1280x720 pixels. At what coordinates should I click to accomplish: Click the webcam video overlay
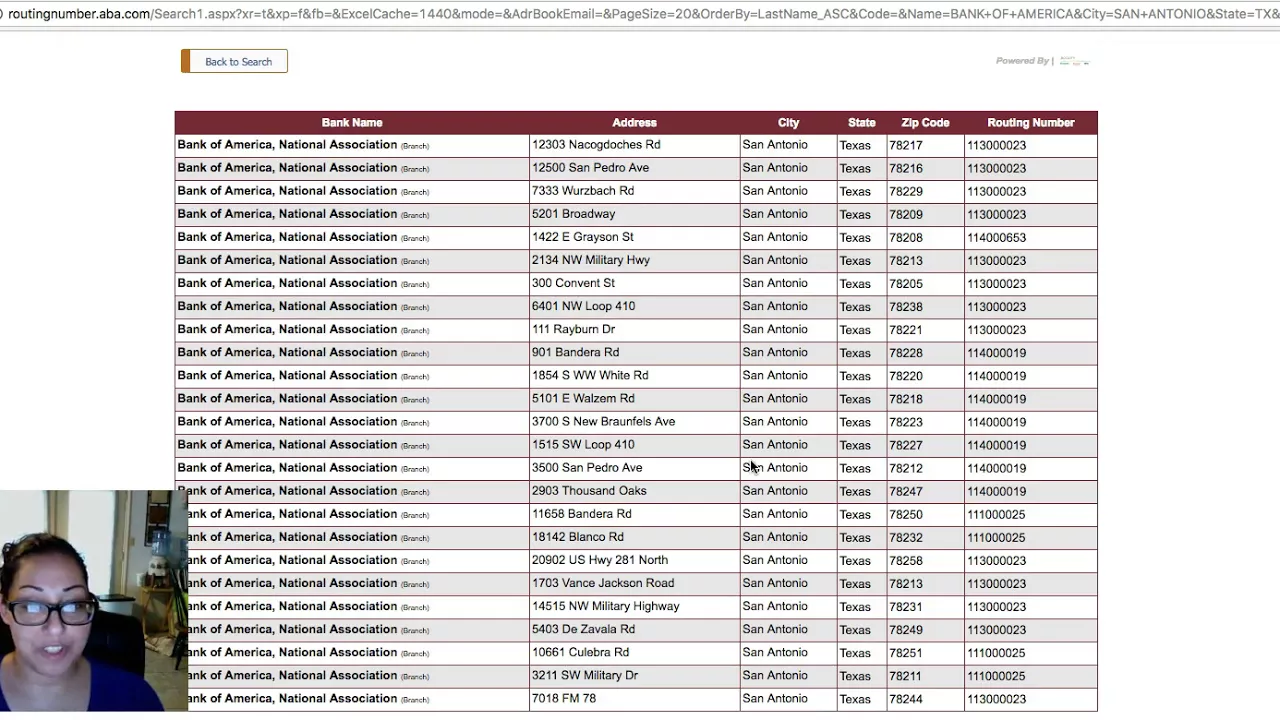click(93, 600)
